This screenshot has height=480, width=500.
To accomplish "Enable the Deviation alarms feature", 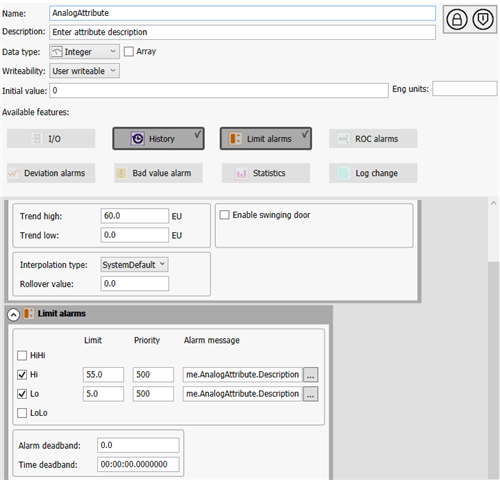I will coord(51,173).
